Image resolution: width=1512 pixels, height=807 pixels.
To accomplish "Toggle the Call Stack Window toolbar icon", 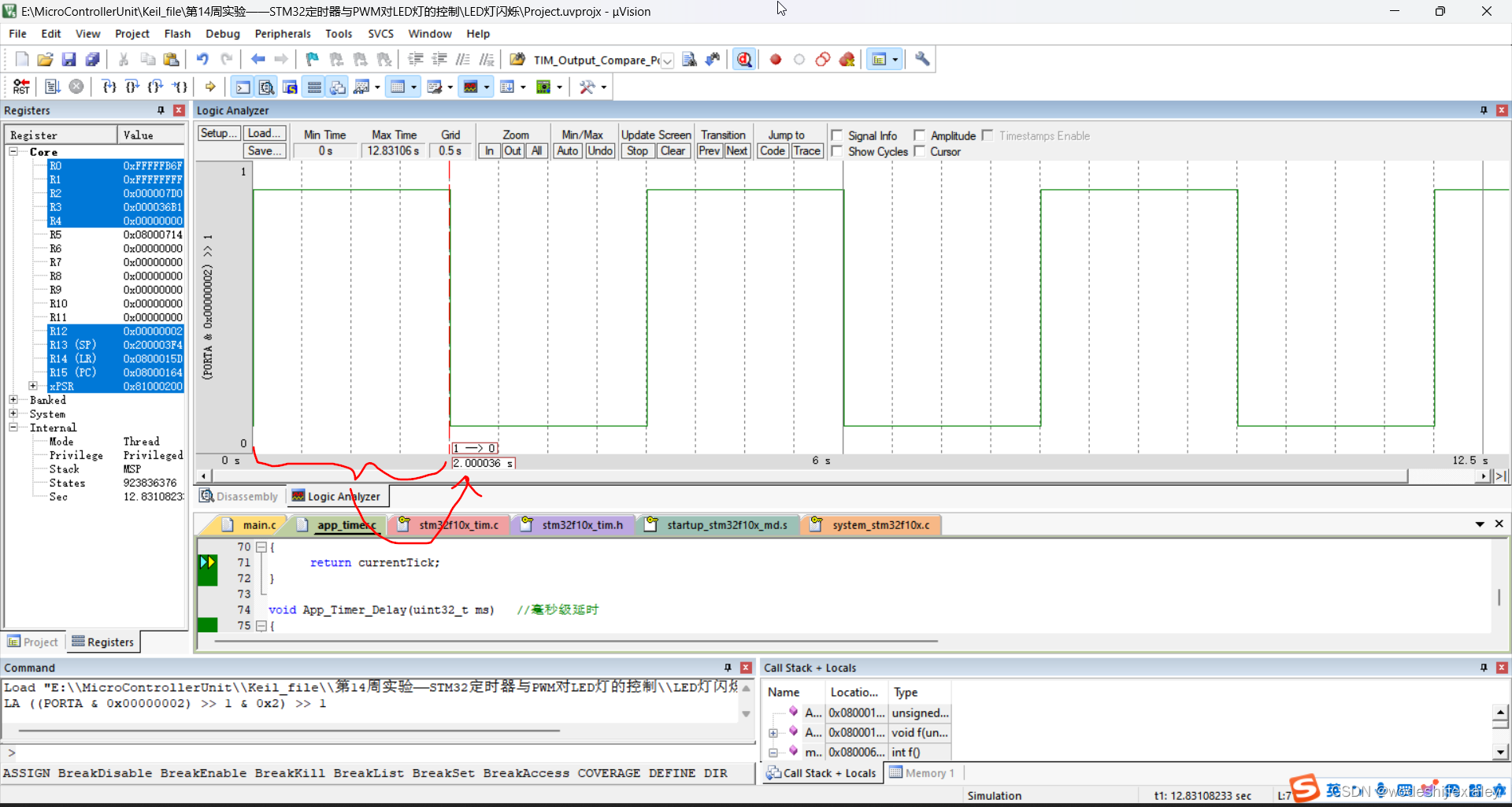I will [x=338, y=87].
